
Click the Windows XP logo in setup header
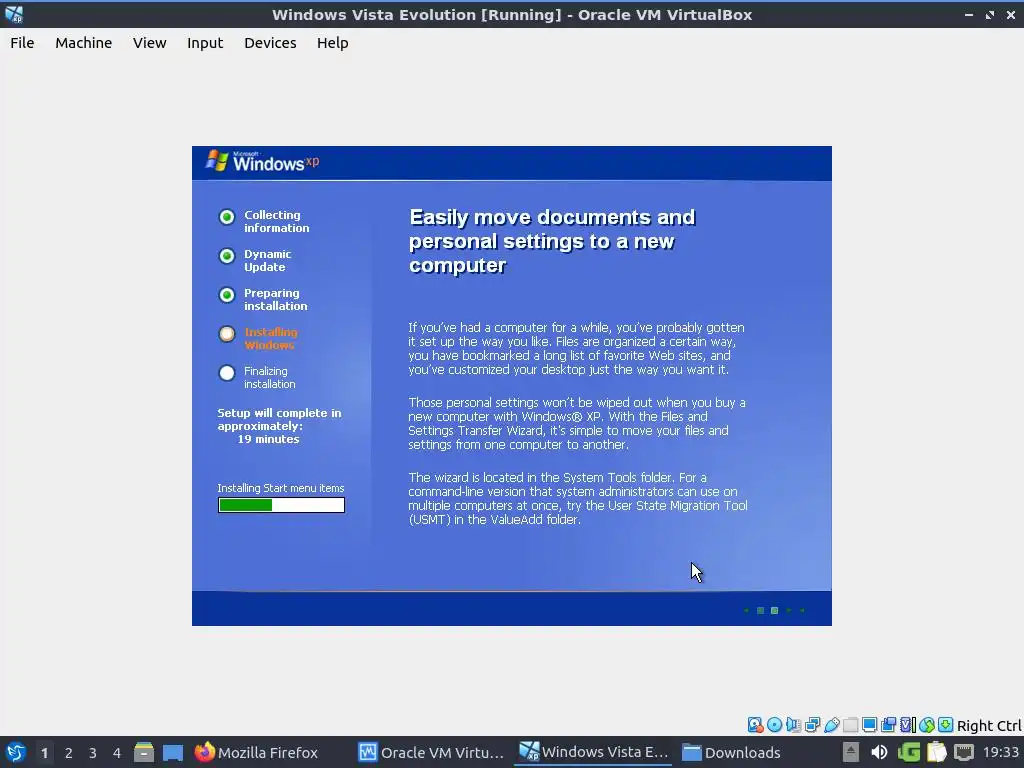click(262, 161)
